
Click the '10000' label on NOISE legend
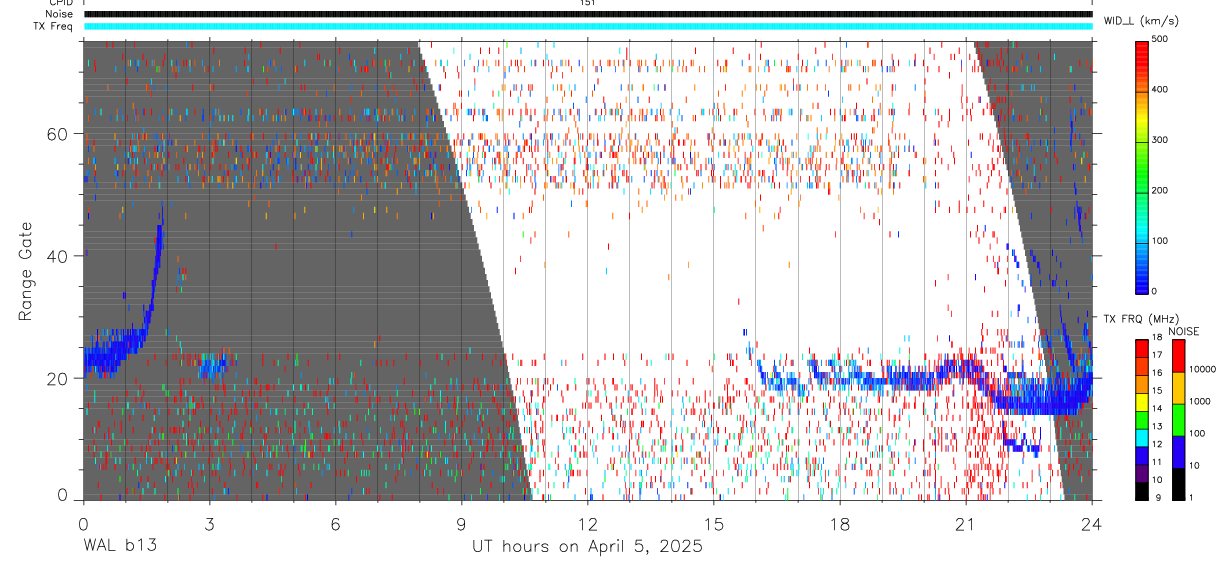tap(1203, 369)
